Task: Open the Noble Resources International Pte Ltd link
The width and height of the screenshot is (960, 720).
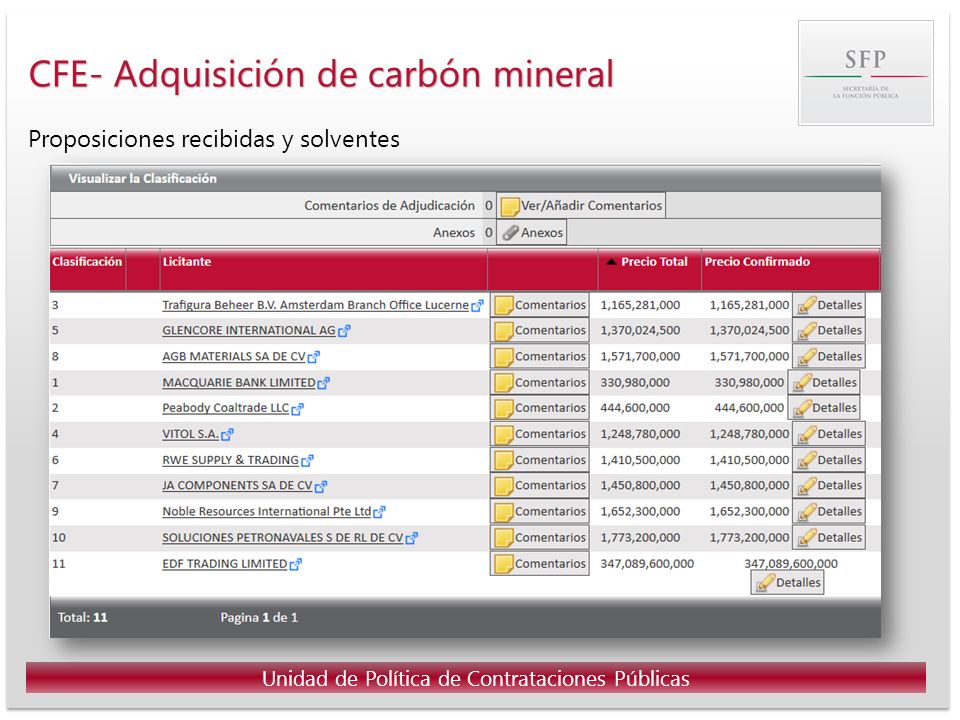Action: point(267,511)
